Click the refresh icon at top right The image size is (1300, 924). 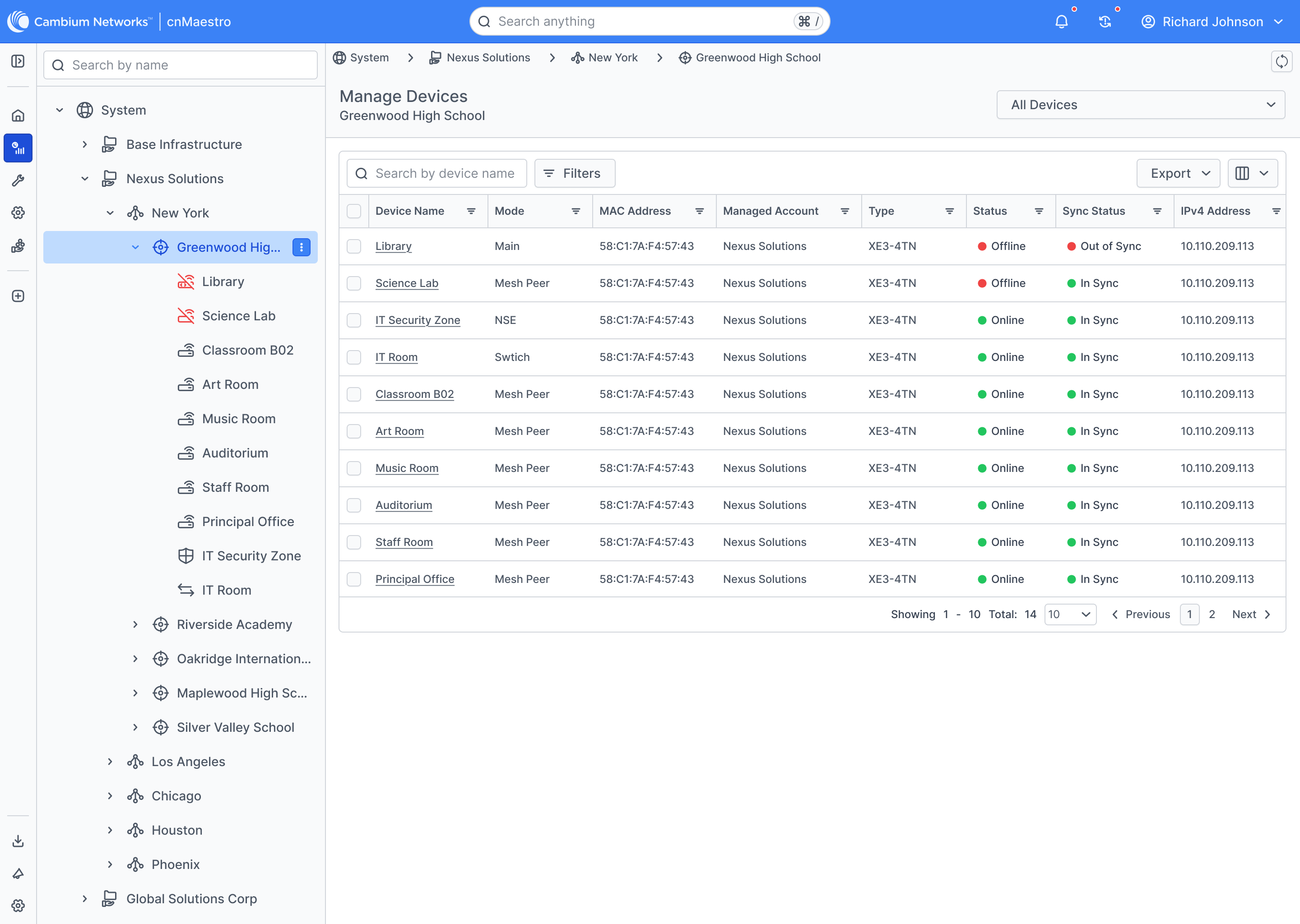coord(1281,61)
